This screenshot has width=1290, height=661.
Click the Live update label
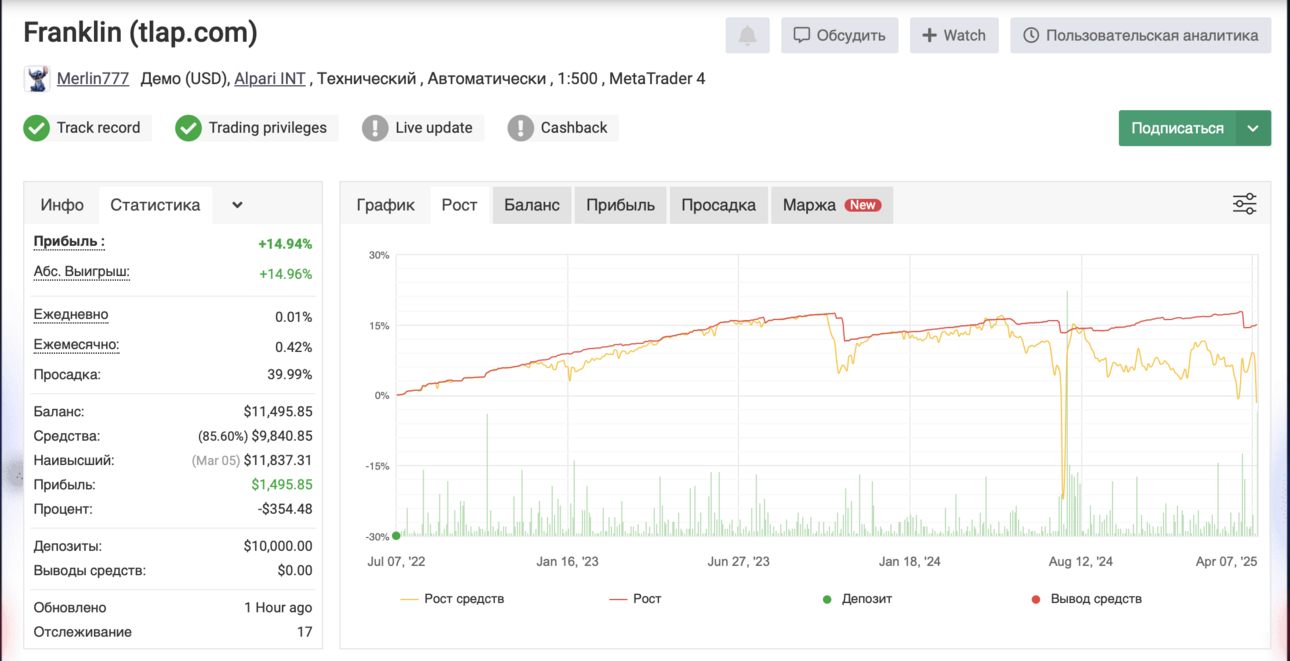434,128
